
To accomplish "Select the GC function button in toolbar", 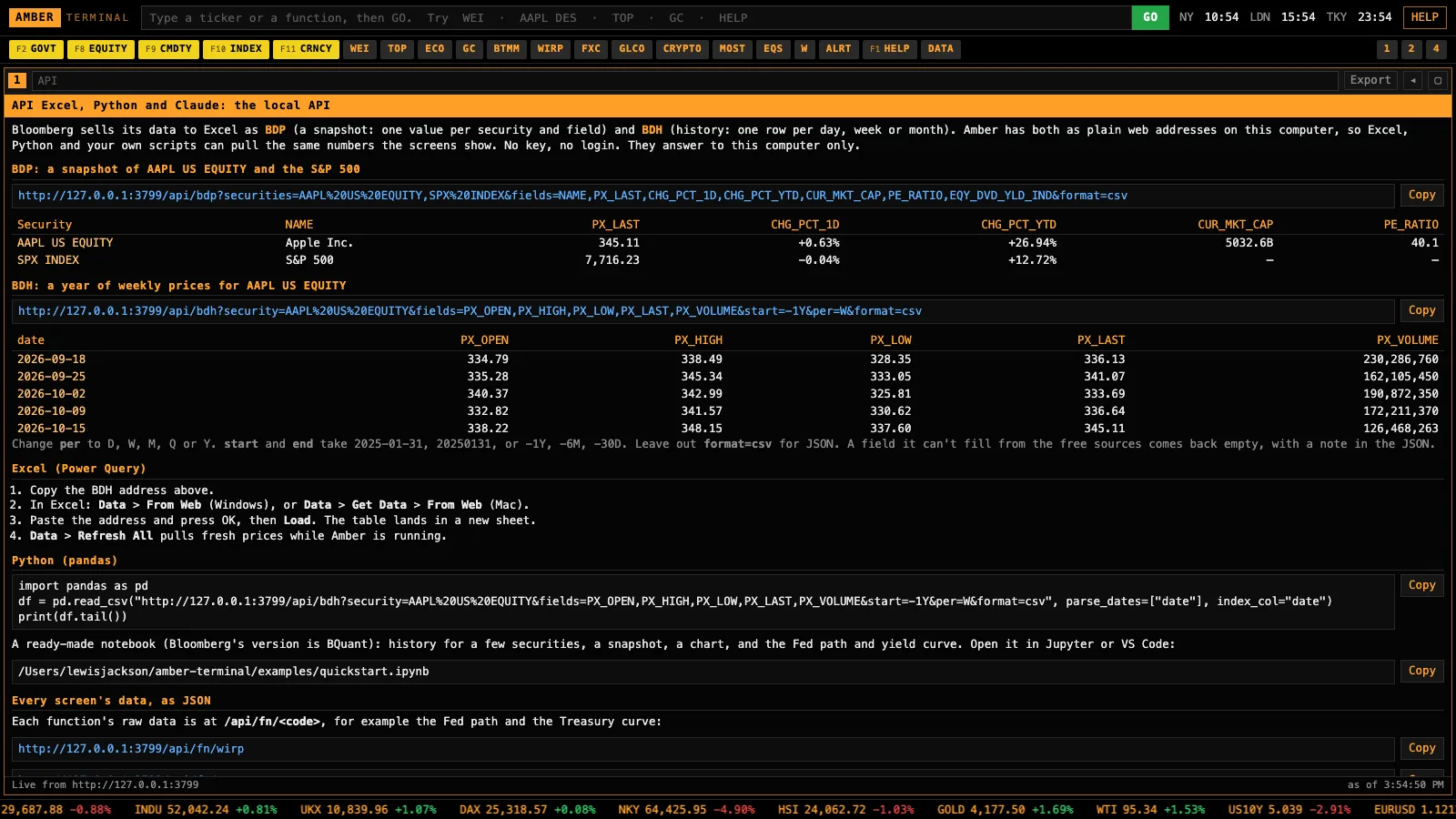I will pyautogui.click(x=470, y=49).
